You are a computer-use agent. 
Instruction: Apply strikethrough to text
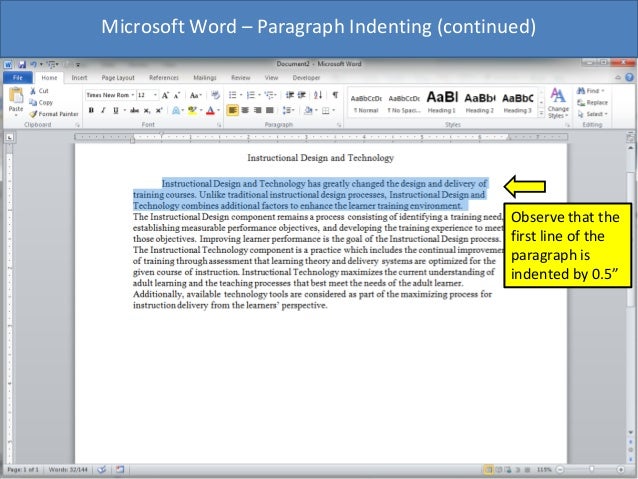[135, 110]
